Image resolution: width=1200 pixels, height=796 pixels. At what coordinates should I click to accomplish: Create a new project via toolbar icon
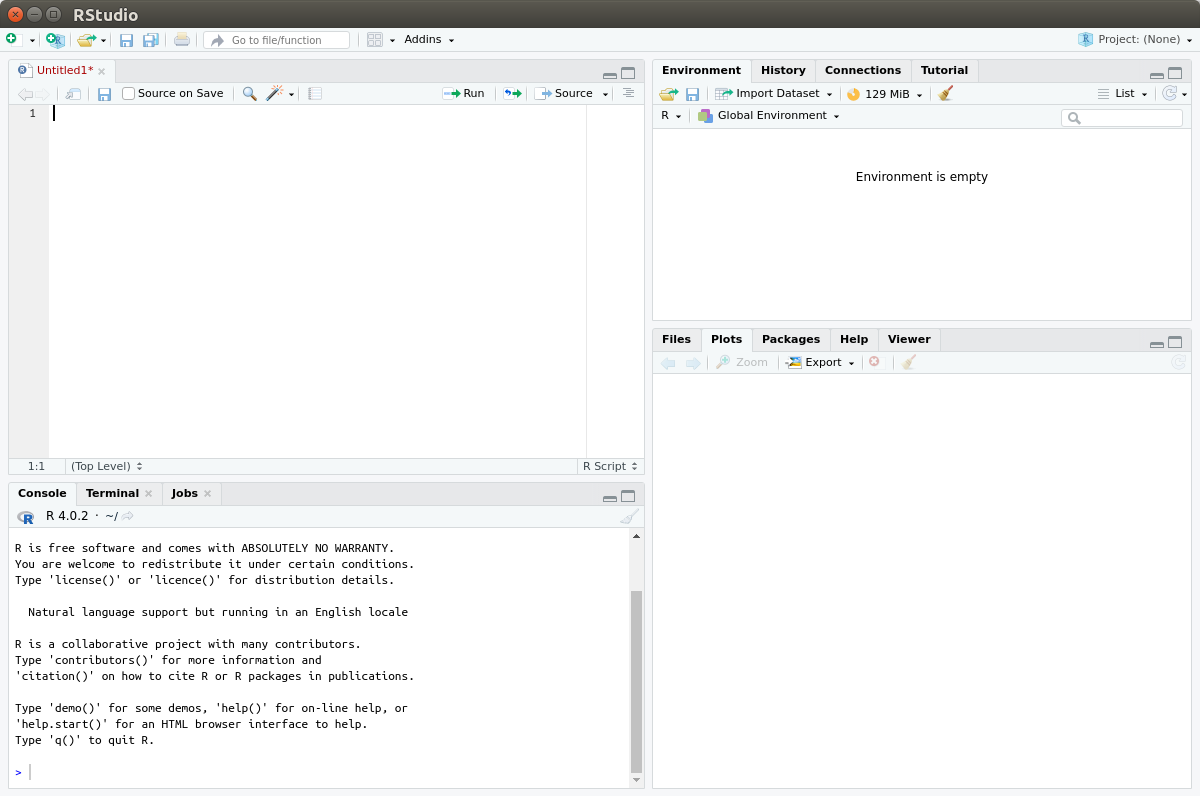pyautogui.click(x=55, y=40)
